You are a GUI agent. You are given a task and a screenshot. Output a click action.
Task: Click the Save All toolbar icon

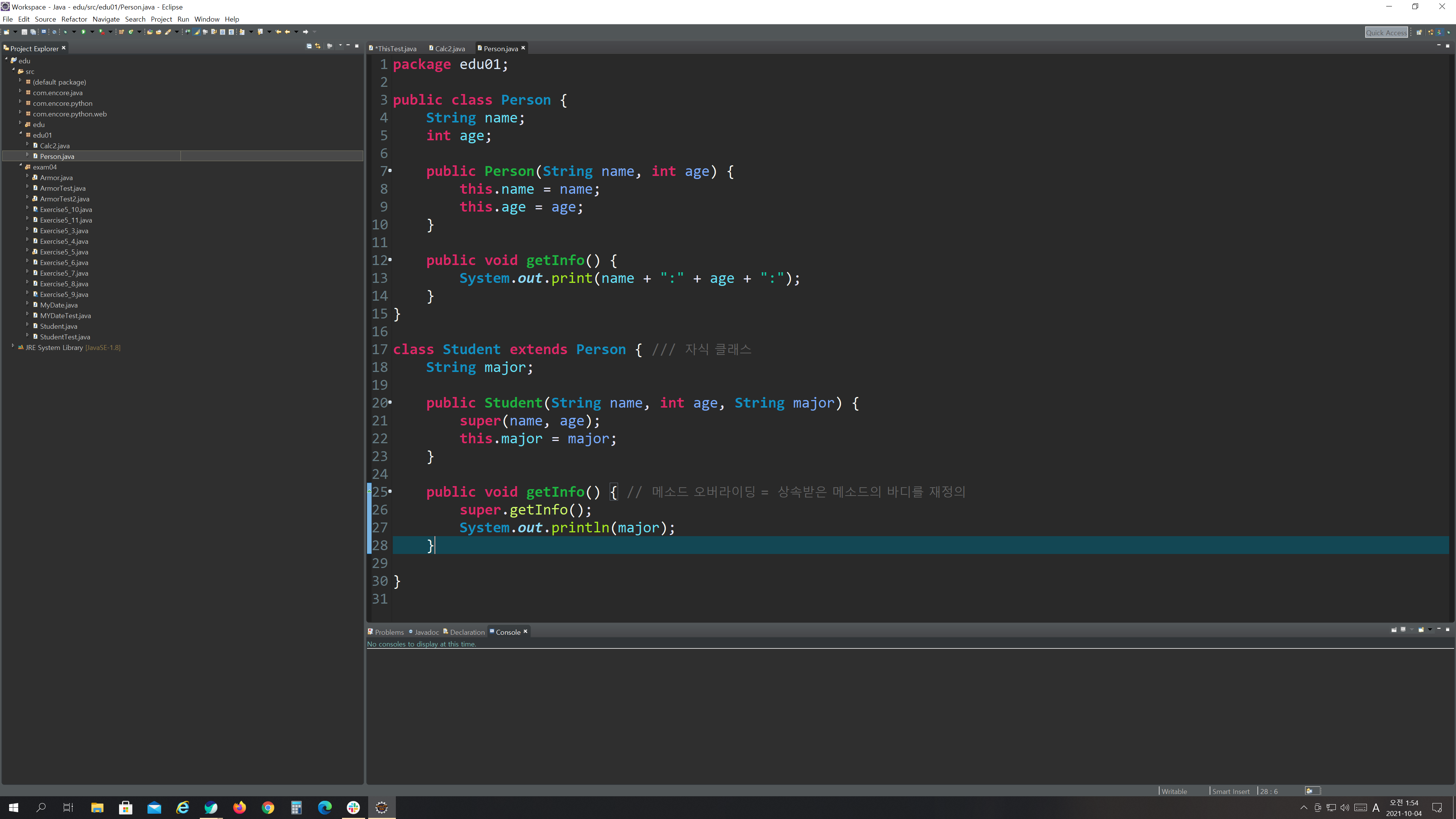tap(33, 31)
